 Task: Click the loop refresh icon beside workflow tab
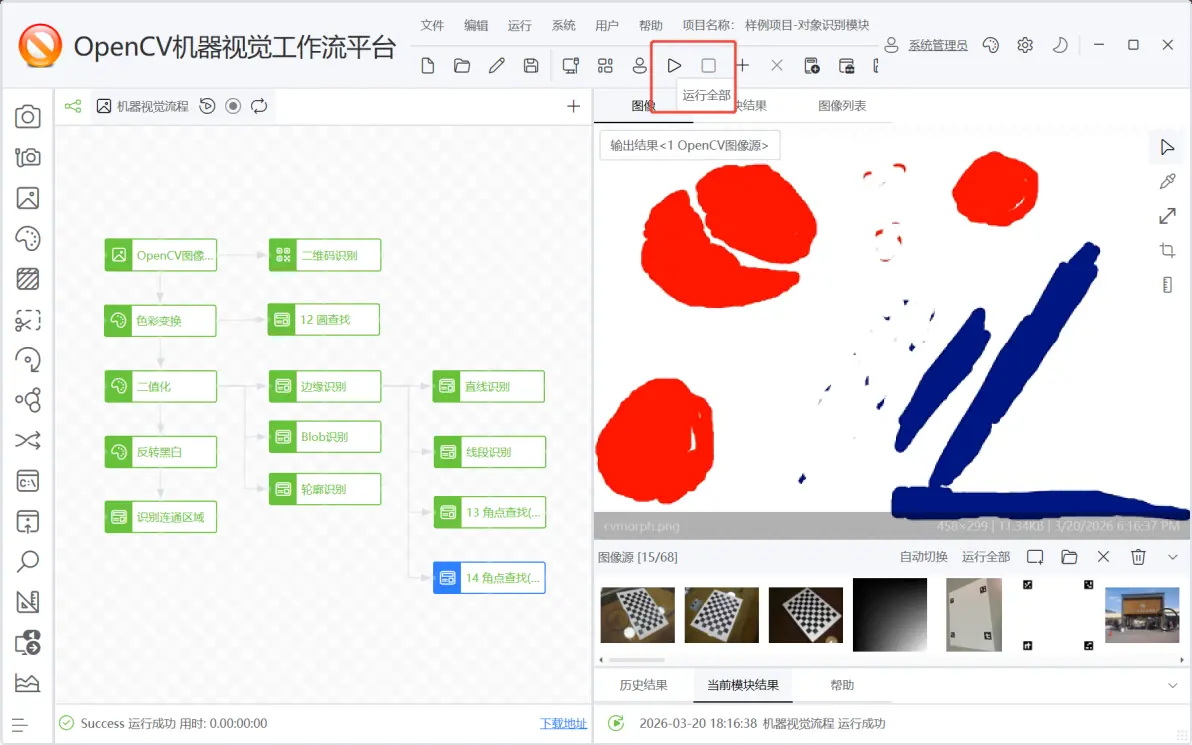259,106
